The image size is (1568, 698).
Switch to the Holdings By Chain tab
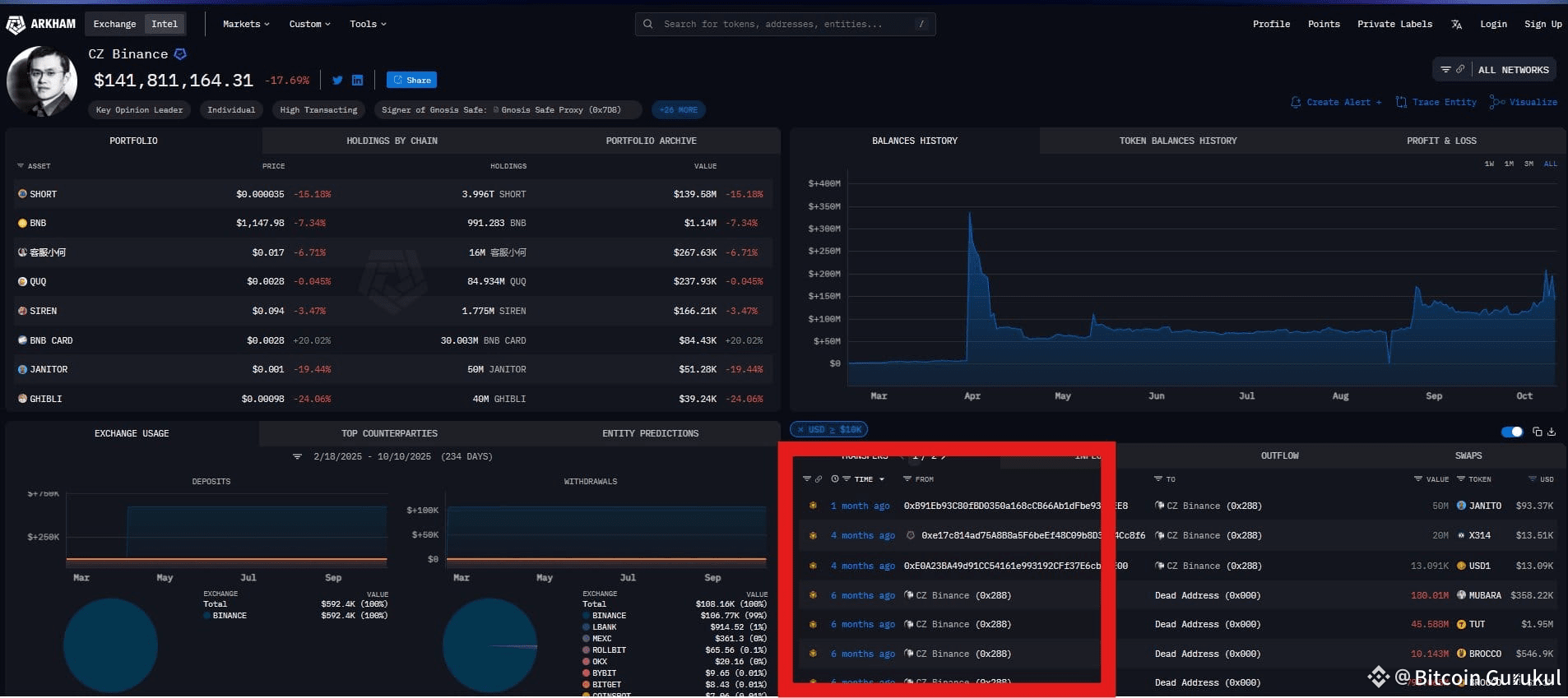tap(392, 141)
